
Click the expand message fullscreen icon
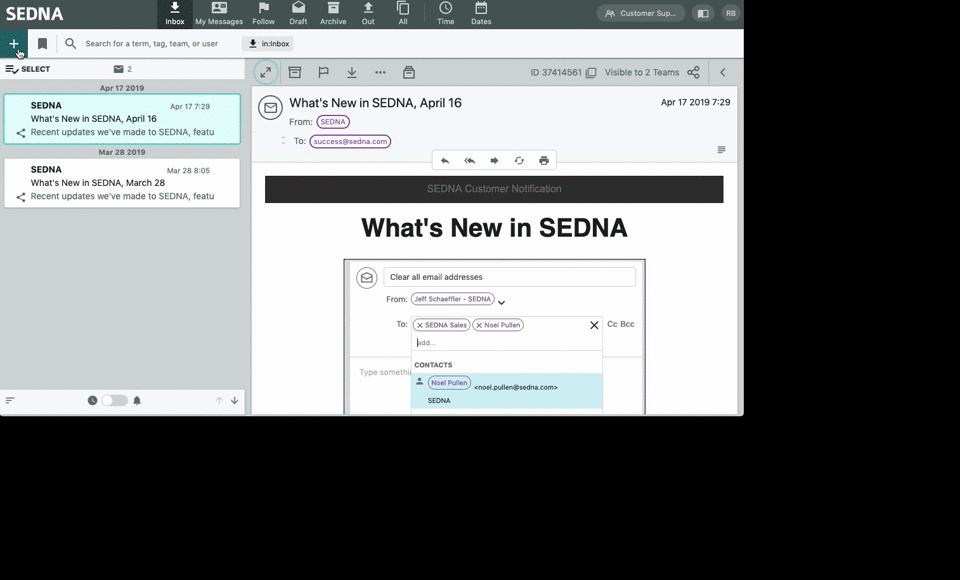coord(265,72)
